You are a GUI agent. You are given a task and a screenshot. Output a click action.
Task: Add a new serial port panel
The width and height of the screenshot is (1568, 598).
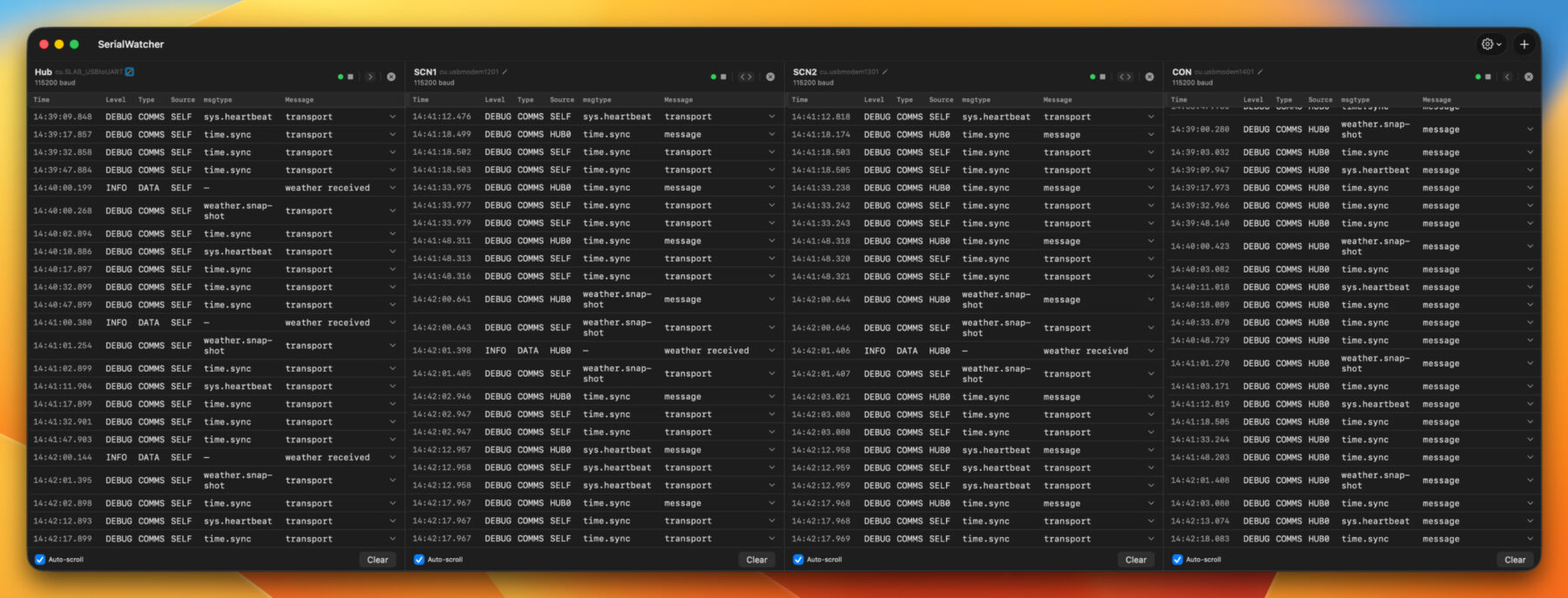(x=1524, y=44)
